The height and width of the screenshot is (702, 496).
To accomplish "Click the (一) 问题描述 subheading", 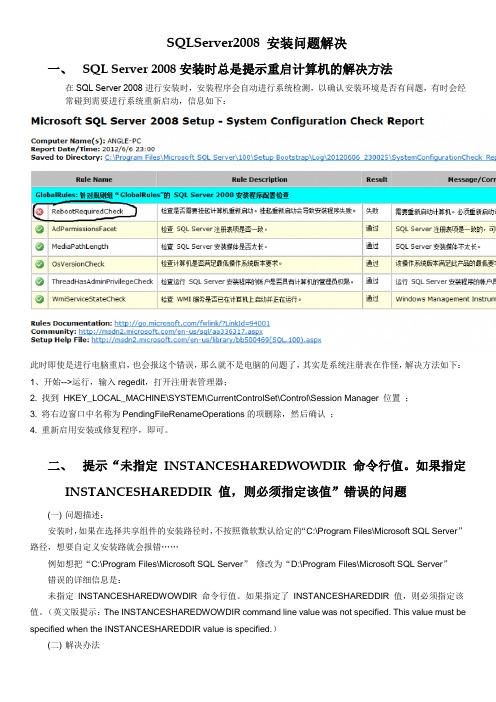I will [x=76, y=515].
